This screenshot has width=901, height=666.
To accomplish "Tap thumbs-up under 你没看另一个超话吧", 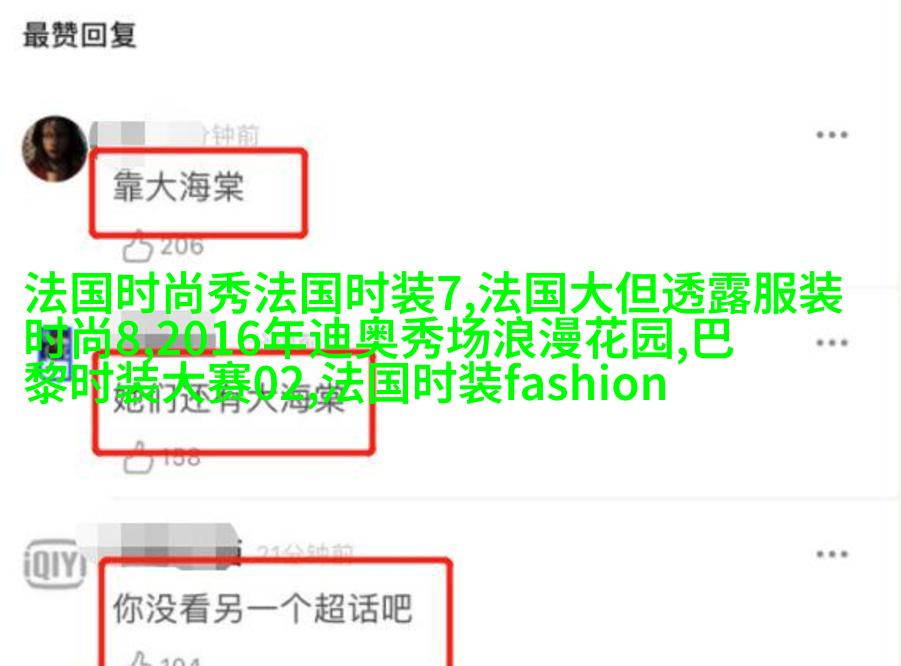I will click(x=138, y=659).
